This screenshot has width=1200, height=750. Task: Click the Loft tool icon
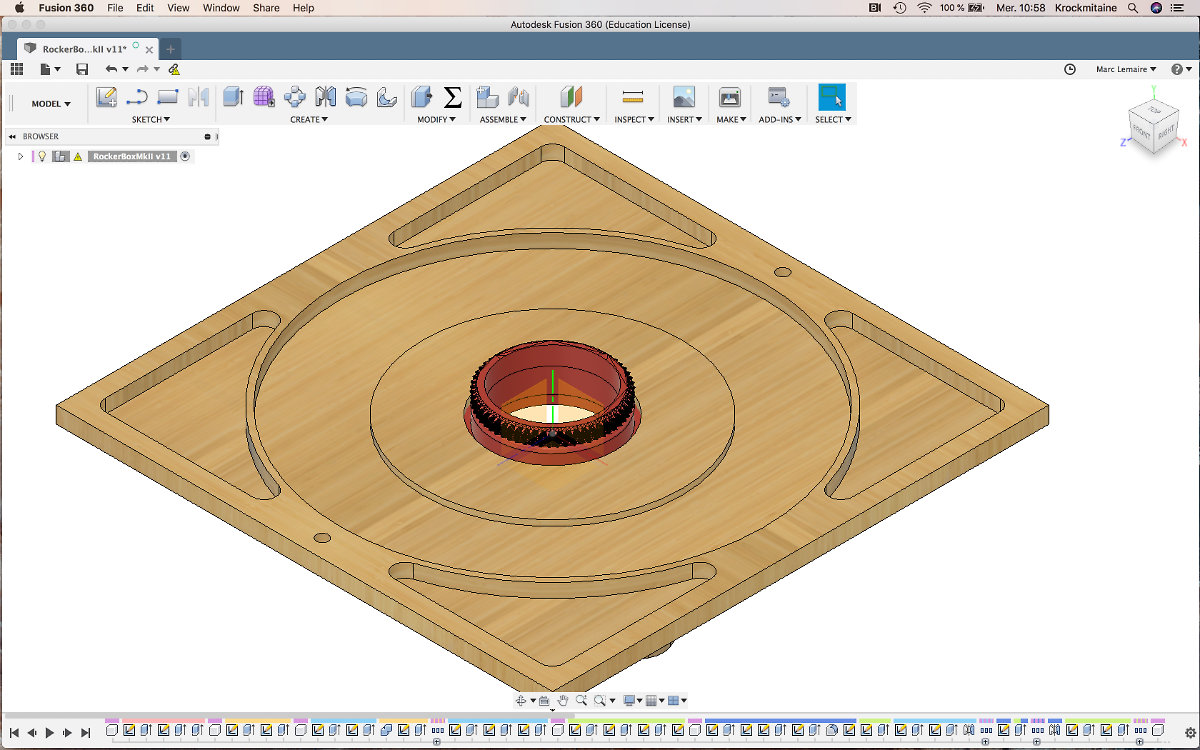click(x=356, y=97)
